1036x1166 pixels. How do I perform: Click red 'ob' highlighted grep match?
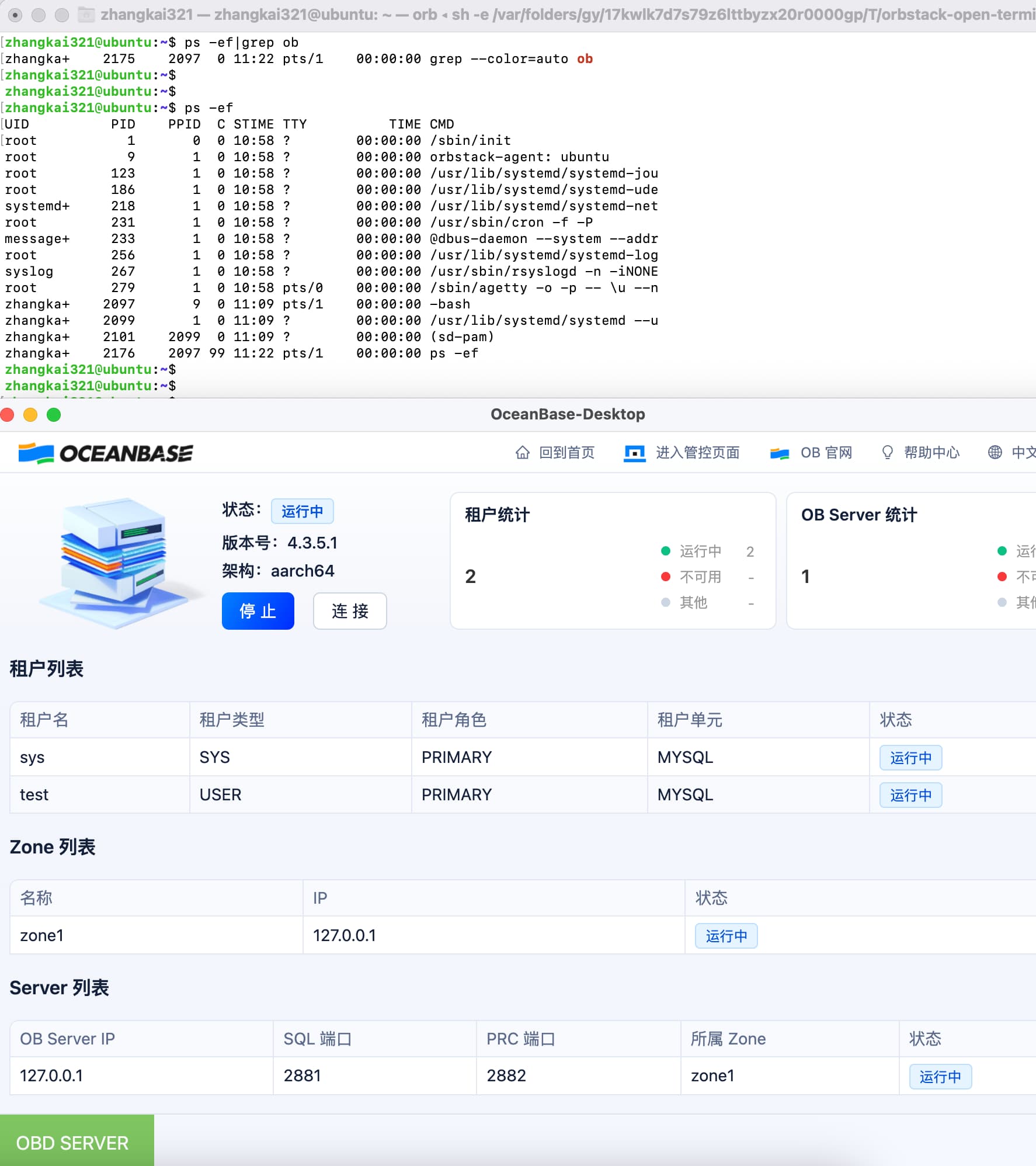tap(585, 59)
